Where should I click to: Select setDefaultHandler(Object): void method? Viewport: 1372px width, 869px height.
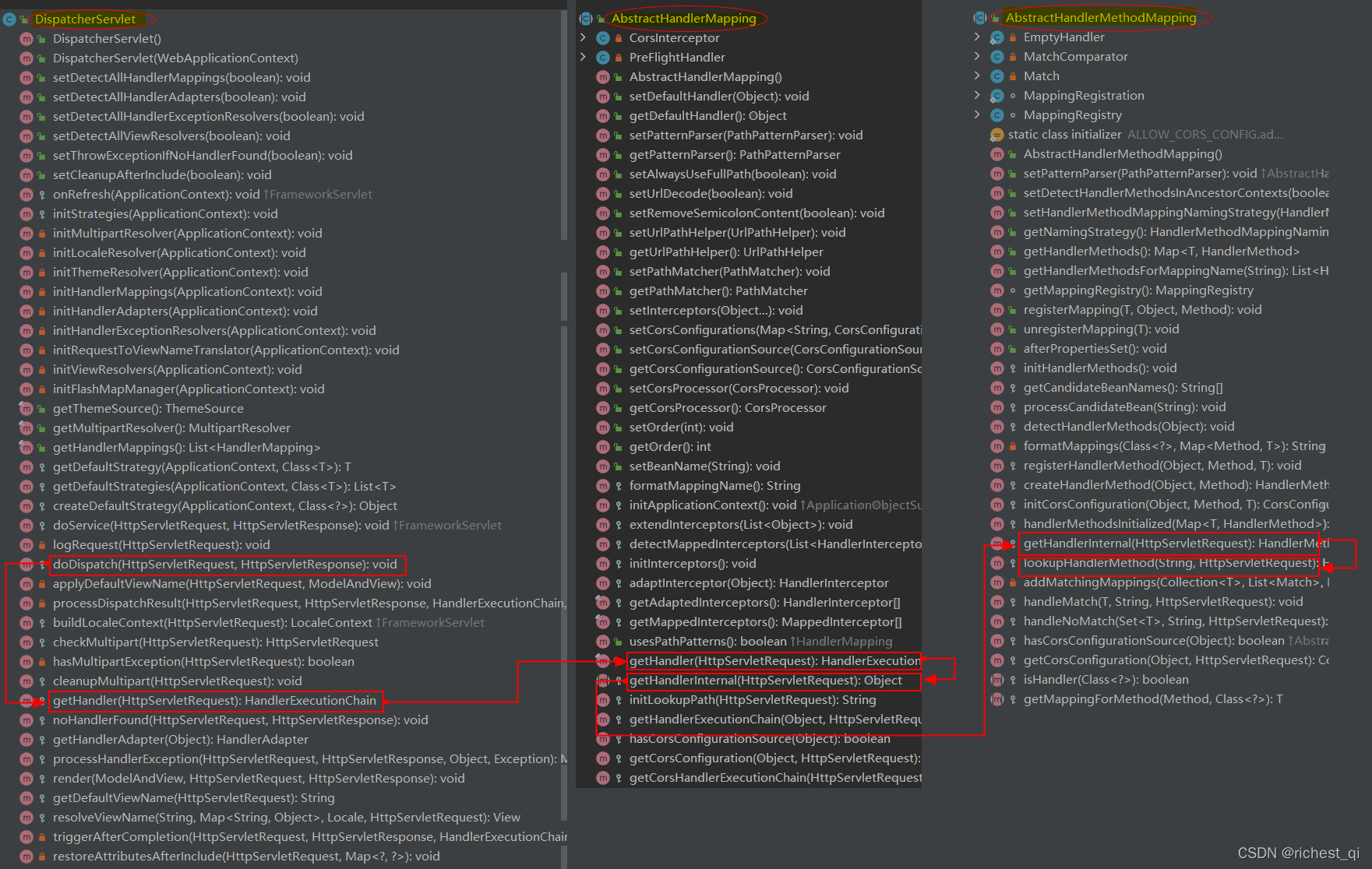719,96
